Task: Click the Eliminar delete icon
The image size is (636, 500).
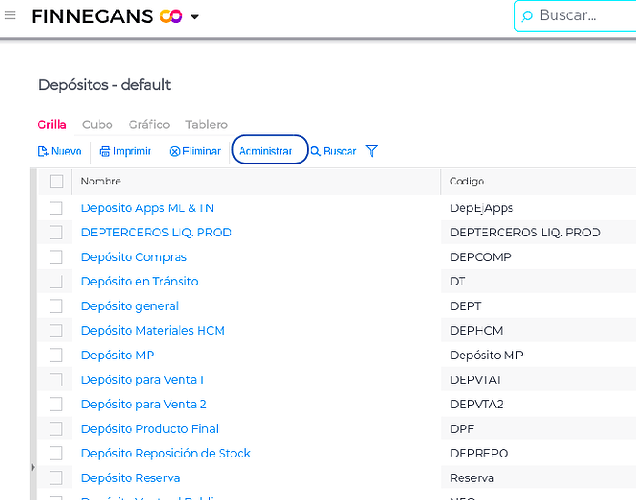Action: 175,151
